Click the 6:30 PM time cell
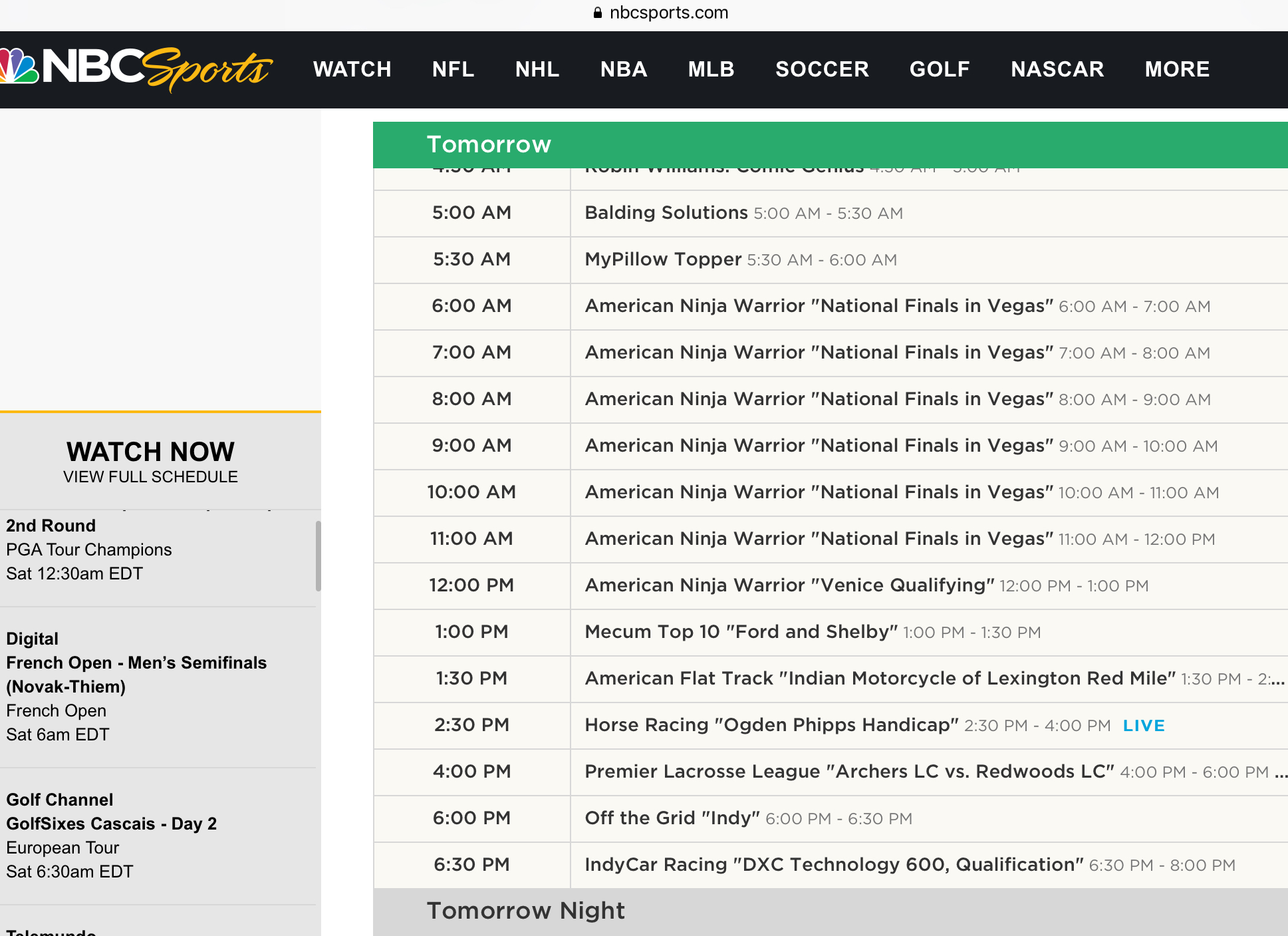 coord(471,865)
